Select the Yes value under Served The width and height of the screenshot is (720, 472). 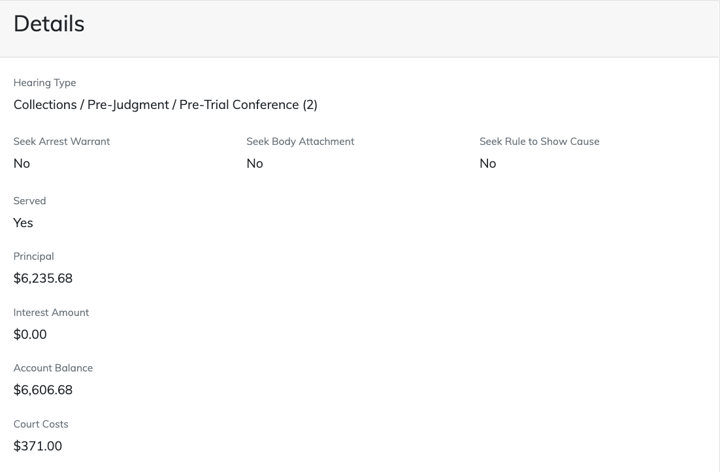coord(23,223)
